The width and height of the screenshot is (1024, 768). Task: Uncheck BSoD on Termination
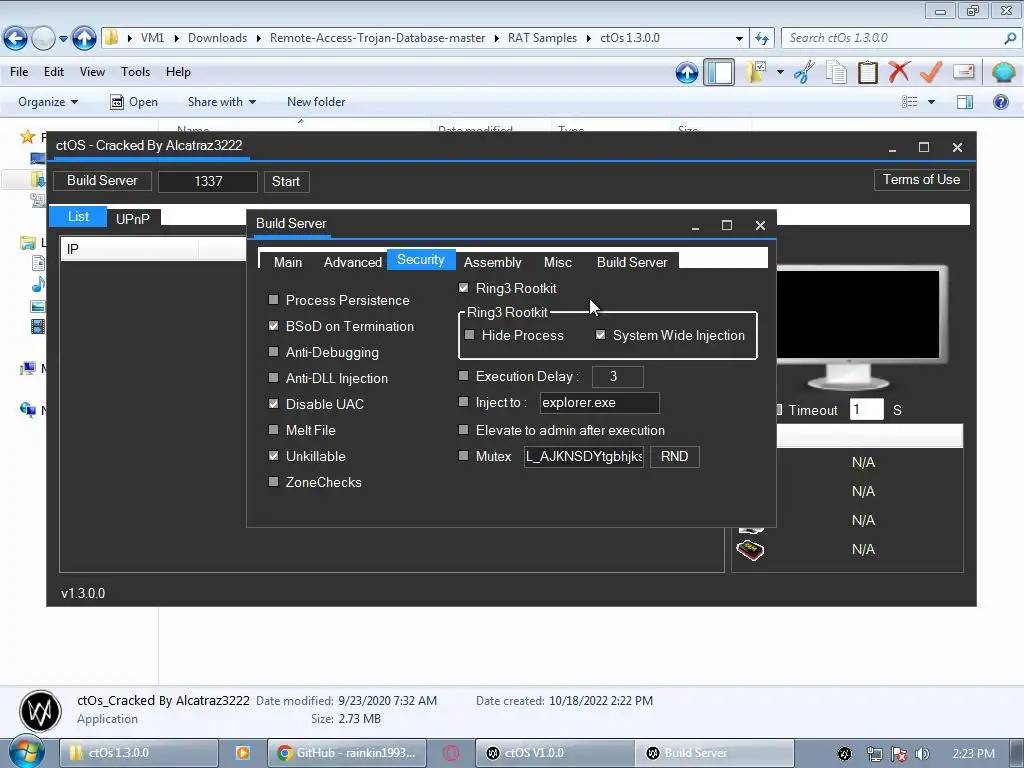(274, 326)
